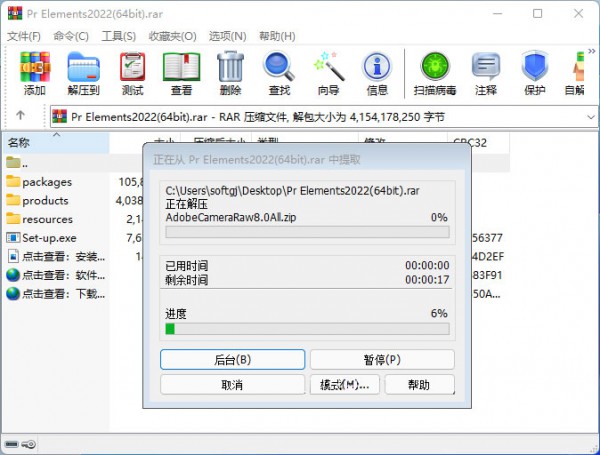Click the overall 进度 progress bar

(307, 329)
